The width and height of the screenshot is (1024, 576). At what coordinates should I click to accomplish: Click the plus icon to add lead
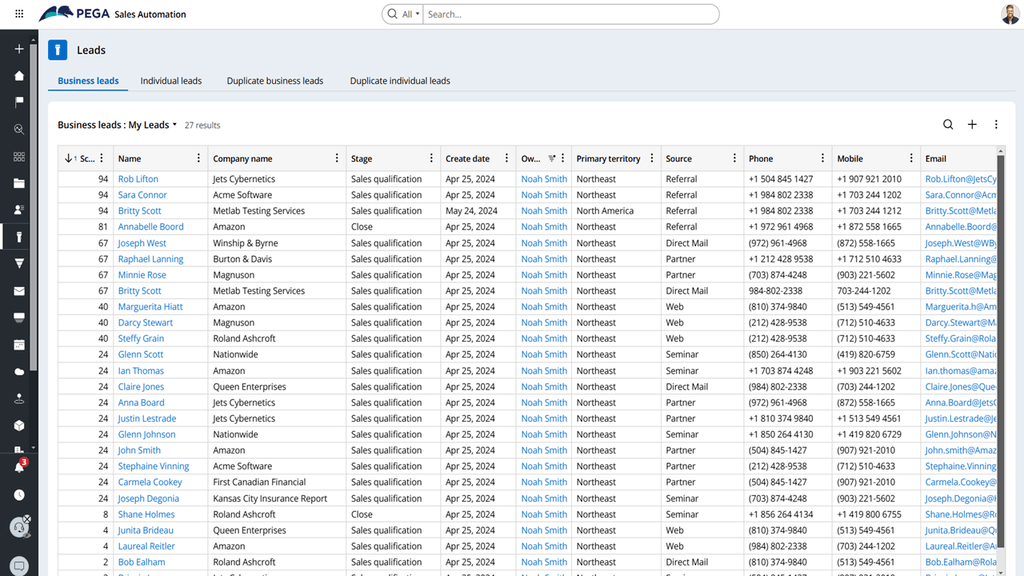972,125
